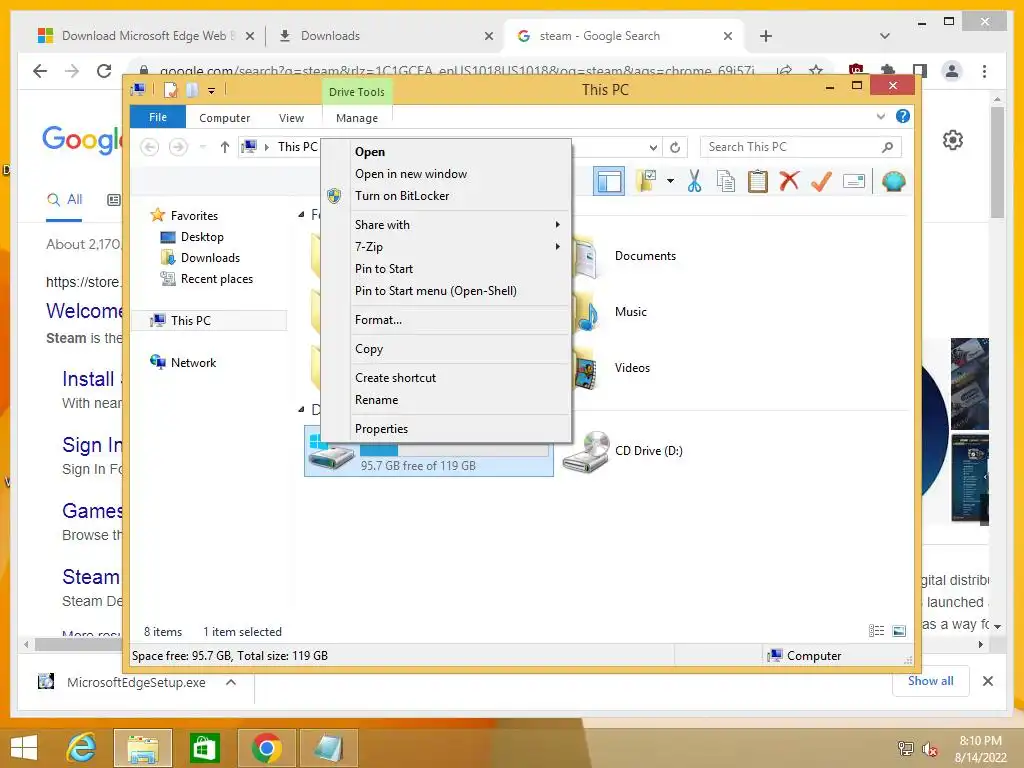This screenshot has width=1024, height=768.
Task: Click the Search This PC field
Action: [x=801, y=147]
